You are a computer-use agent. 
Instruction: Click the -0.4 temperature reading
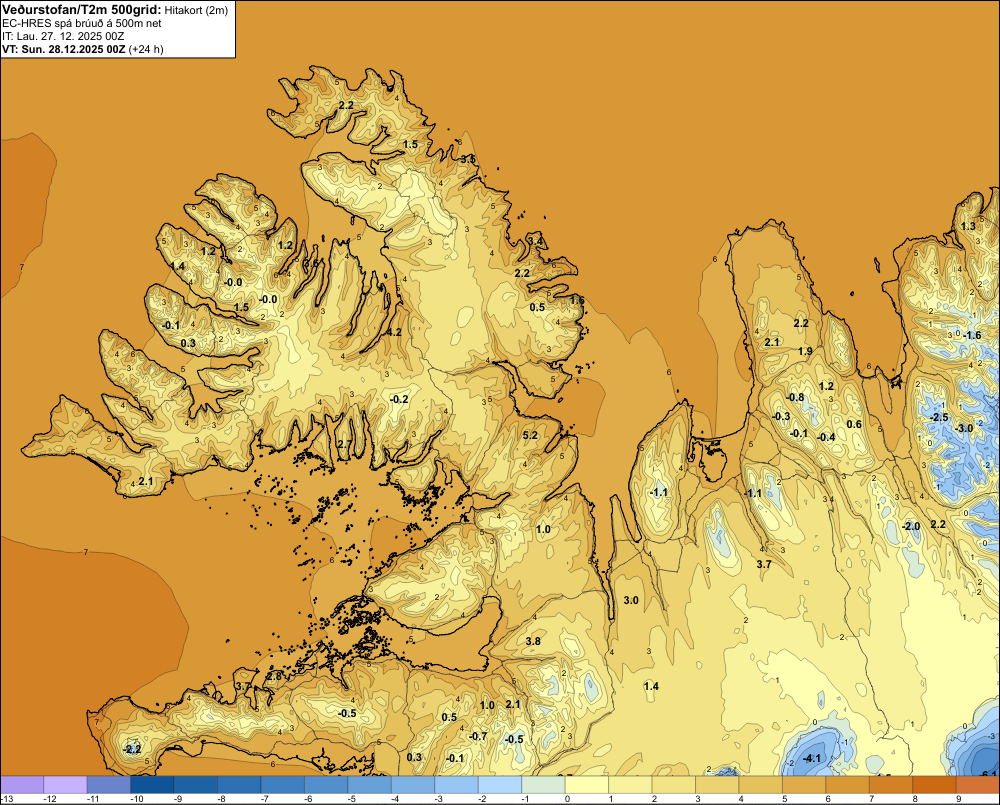826,437
